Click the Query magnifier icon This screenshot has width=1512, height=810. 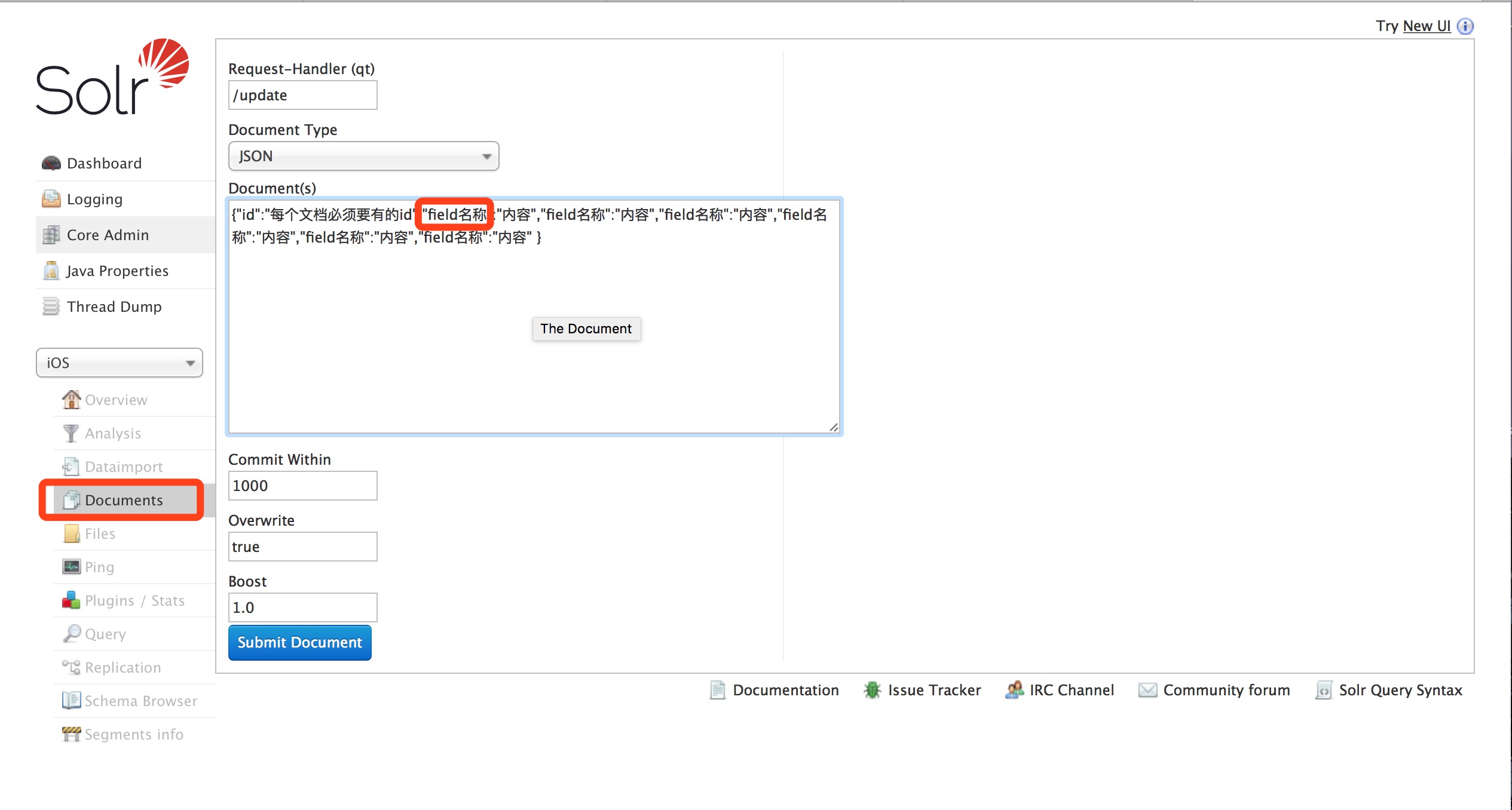point(71,634)
